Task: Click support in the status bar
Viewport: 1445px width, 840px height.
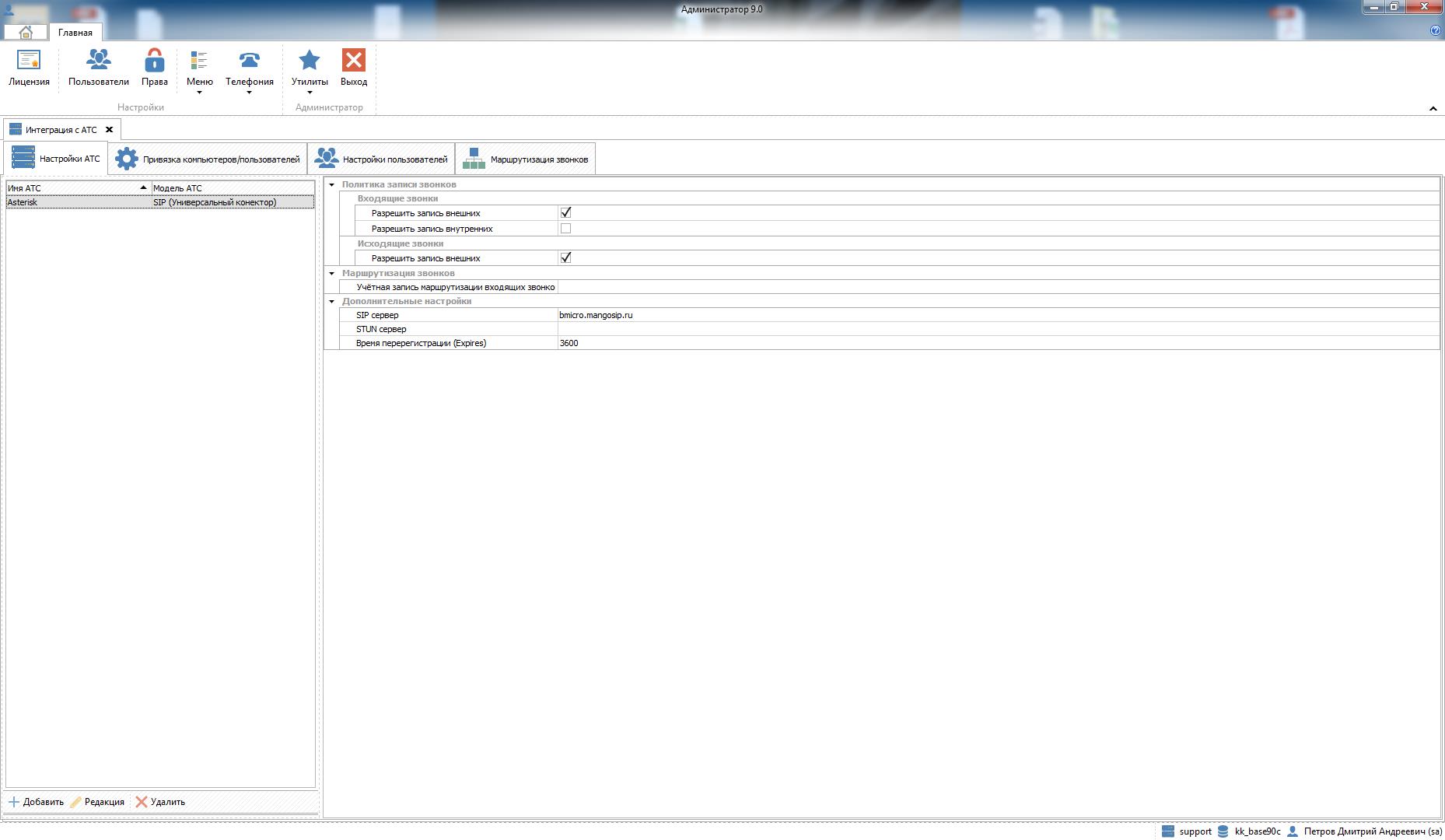Action: point(1195,831)
